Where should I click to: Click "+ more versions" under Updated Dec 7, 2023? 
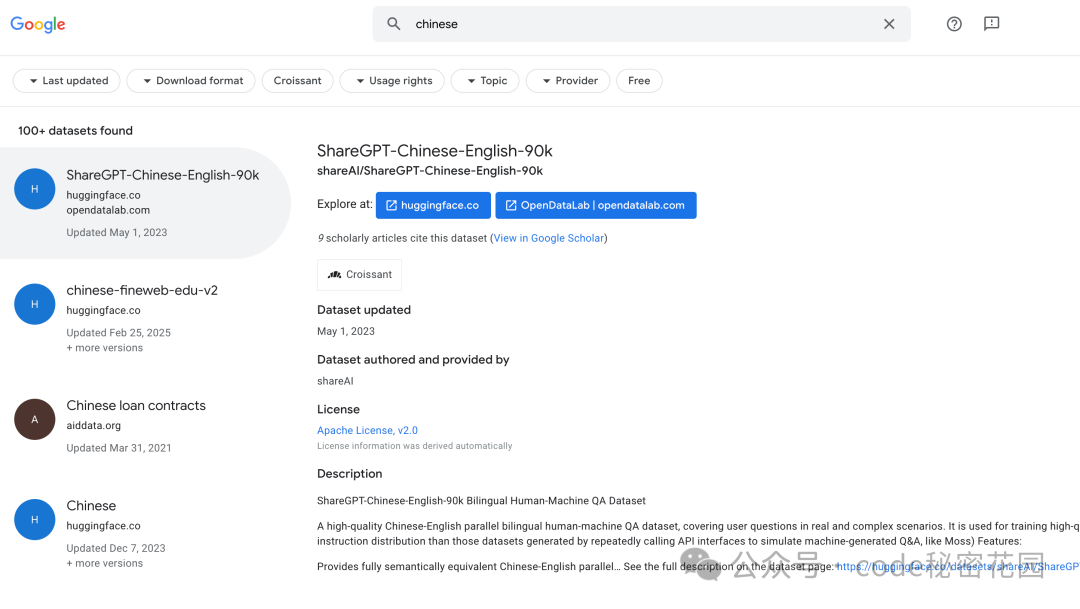pyautogui.click(x=105, y=564)
